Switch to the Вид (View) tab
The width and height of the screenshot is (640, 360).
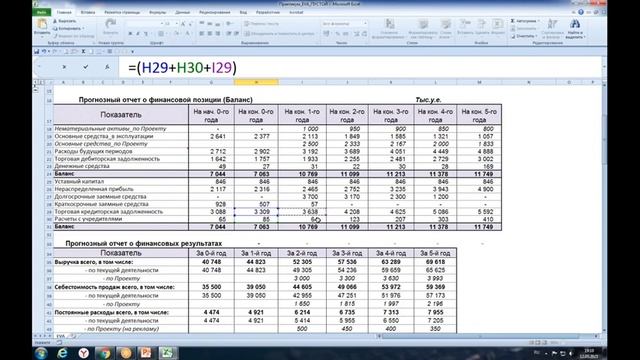(x=243, y=13)
